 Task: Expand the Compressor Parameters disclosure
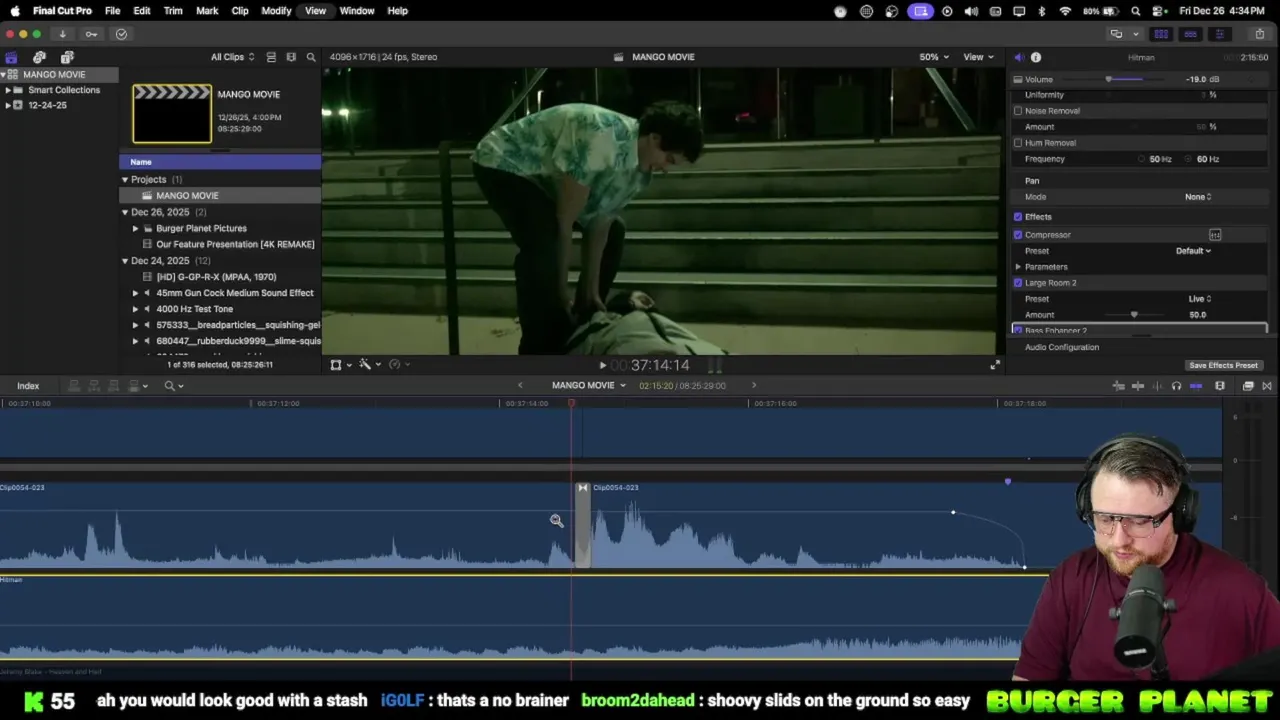click(x=1018, y=267)
